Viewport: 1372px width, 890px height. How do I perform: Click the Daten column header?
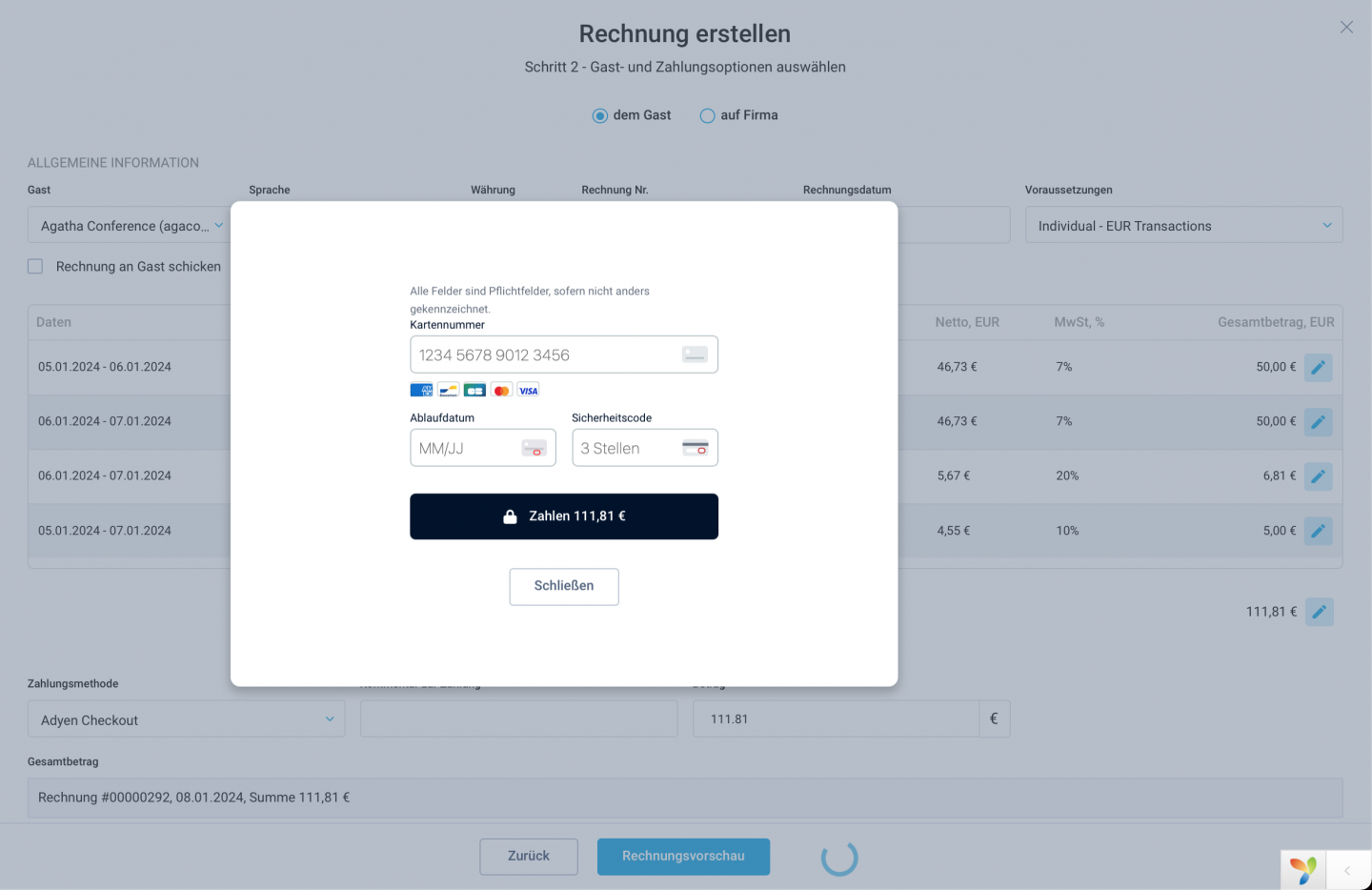coord(54,322)
